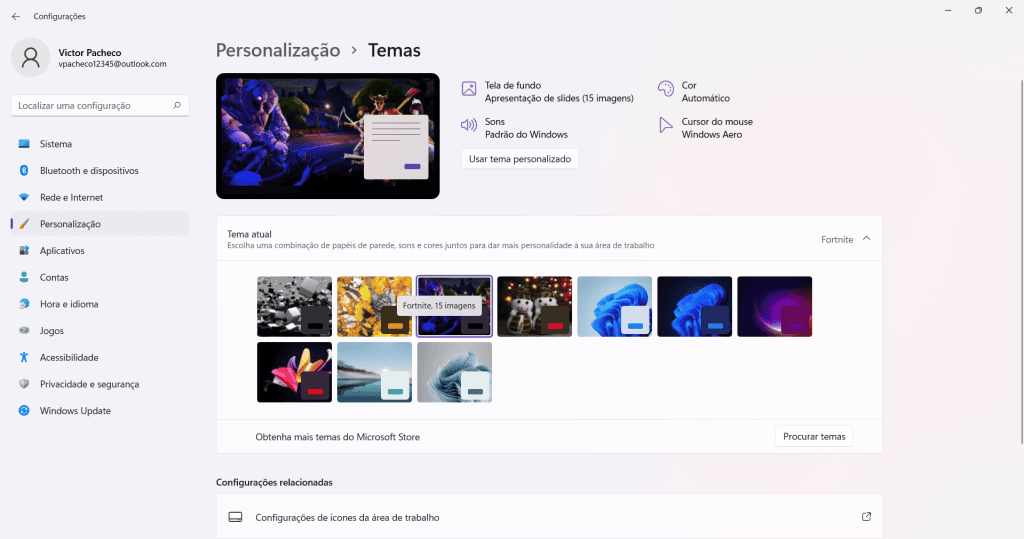Open Configurações de ícones da área de trabalho

(549, 517)
